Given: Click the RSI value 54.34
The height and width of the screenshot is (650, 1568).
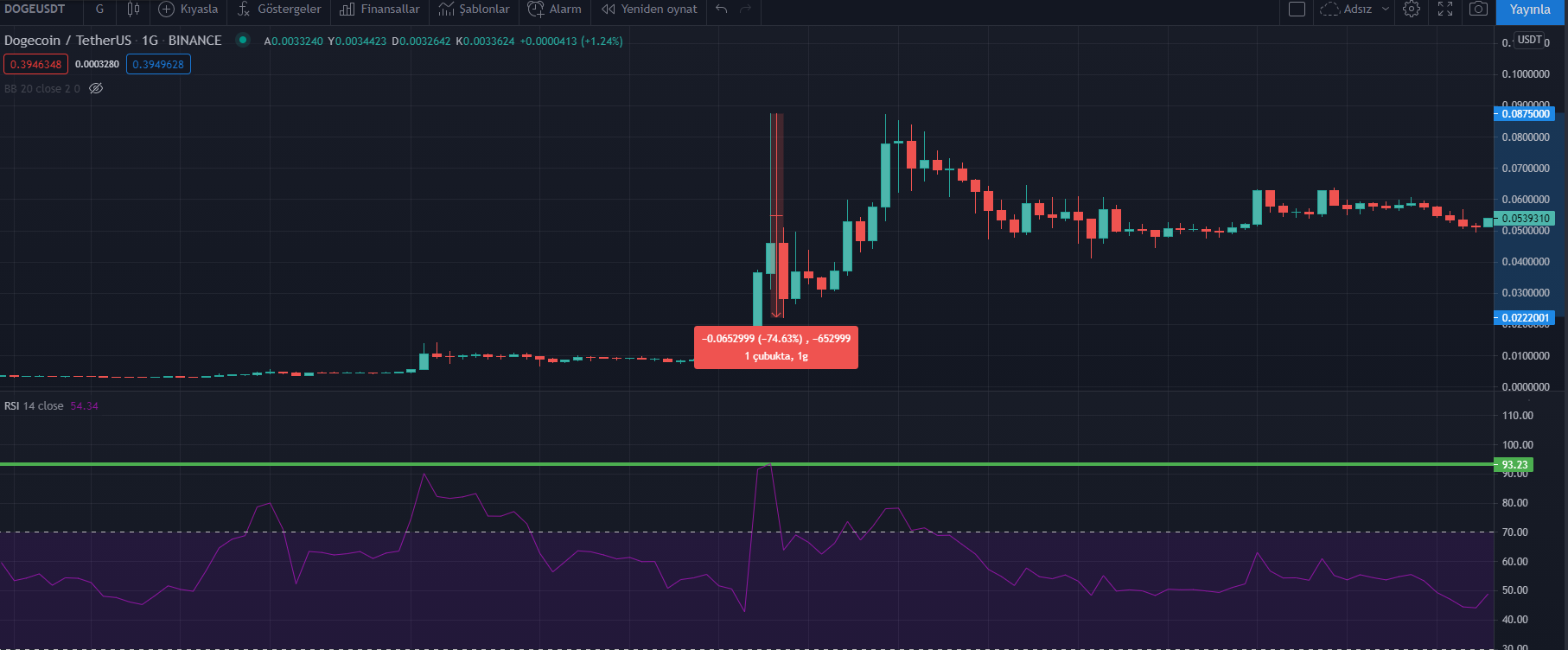Looking at the screenshot, I should coord(84,406).
